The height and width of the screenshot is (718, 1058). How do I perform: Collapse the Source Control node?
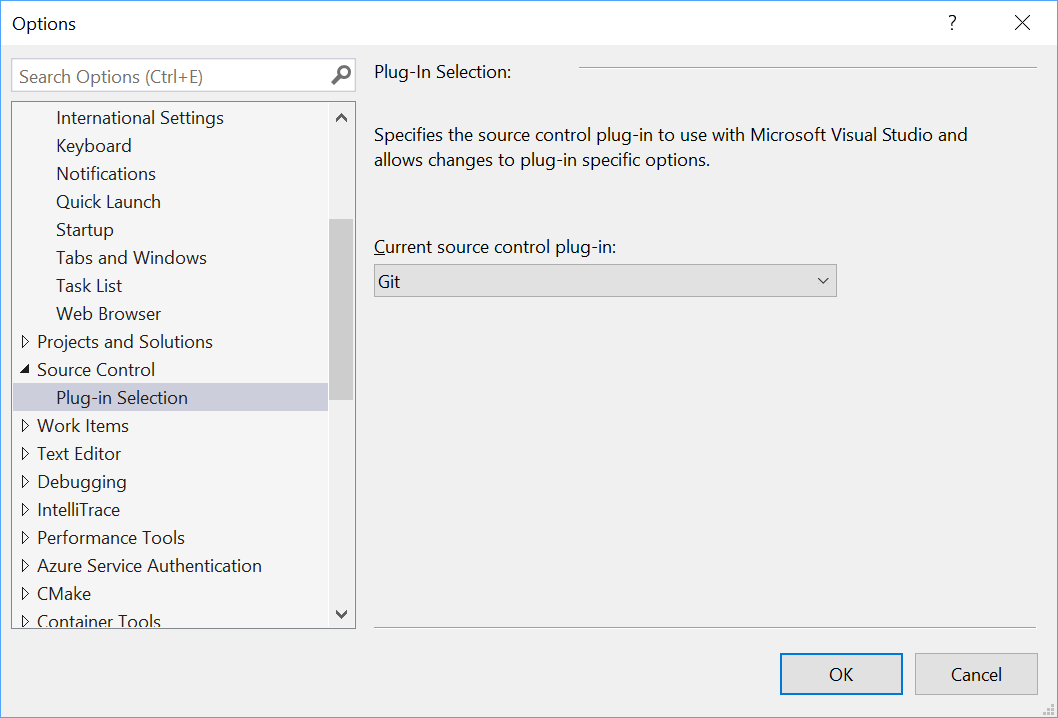[x=26, y=370]
